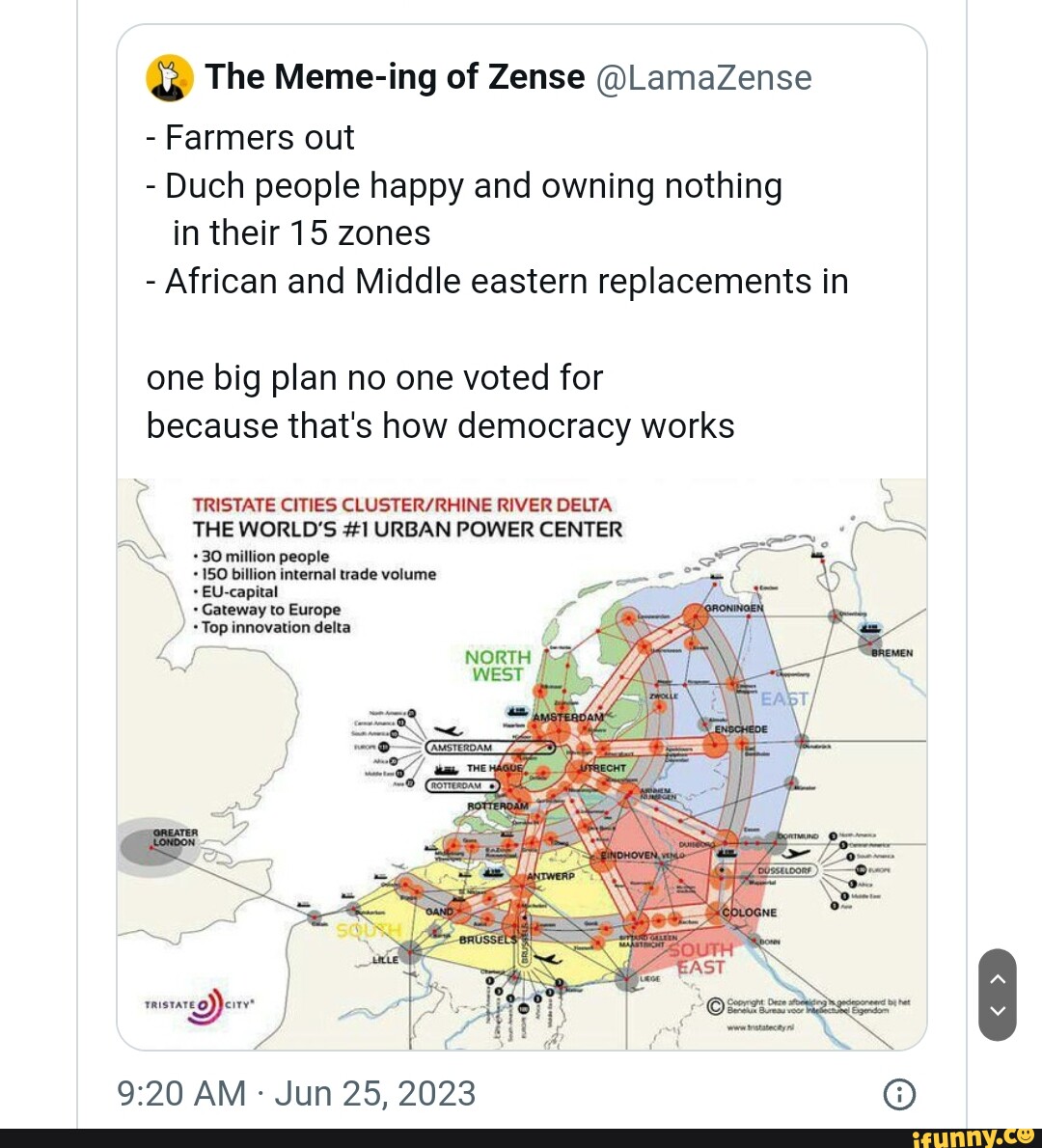Open The Meme-ing of Zense profile name
Viewport: 1042px width, 1148px height.
pyautogui.click(x=395, y=77)
